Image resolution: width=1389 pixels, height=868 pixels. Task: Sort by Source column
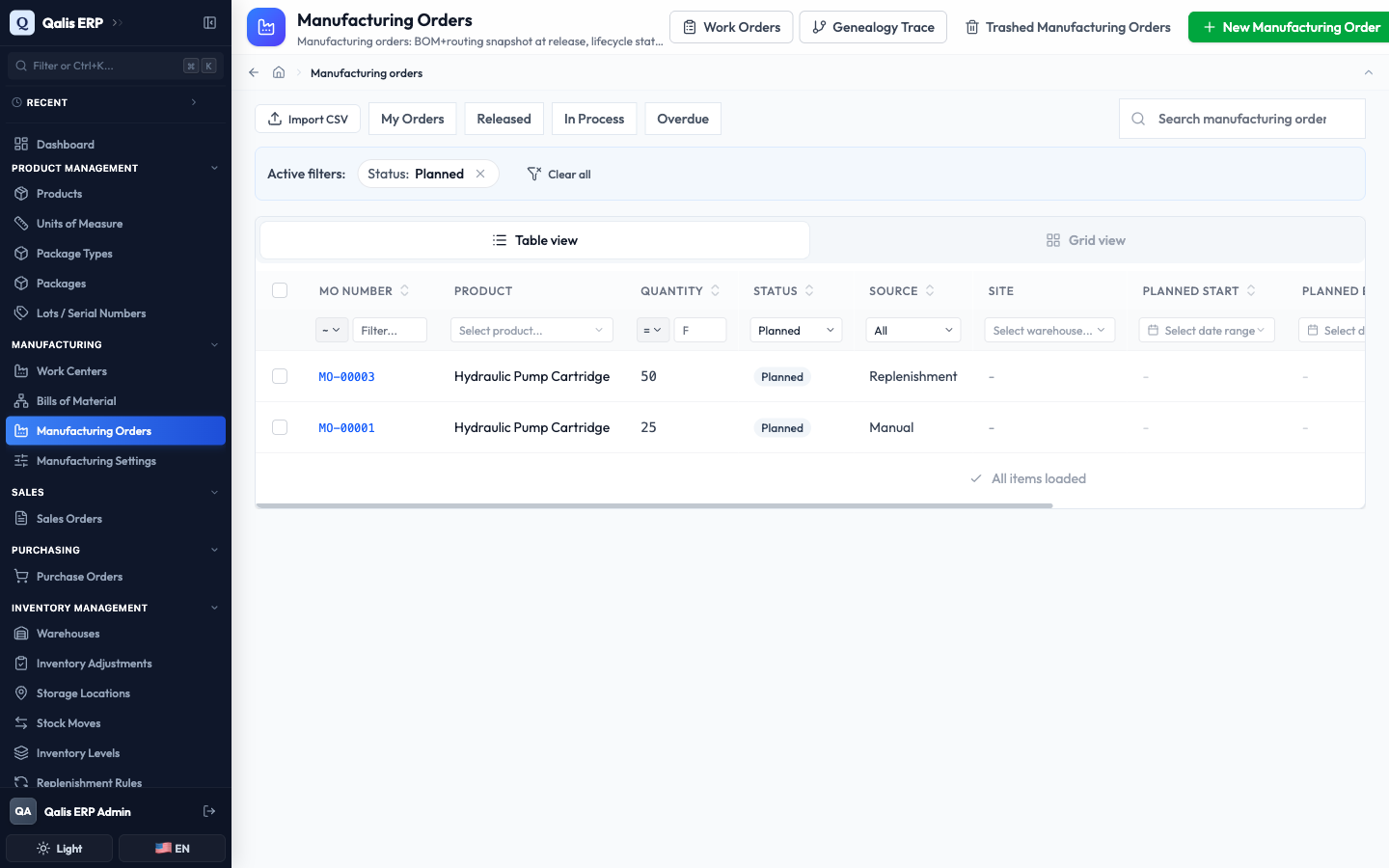930,290
